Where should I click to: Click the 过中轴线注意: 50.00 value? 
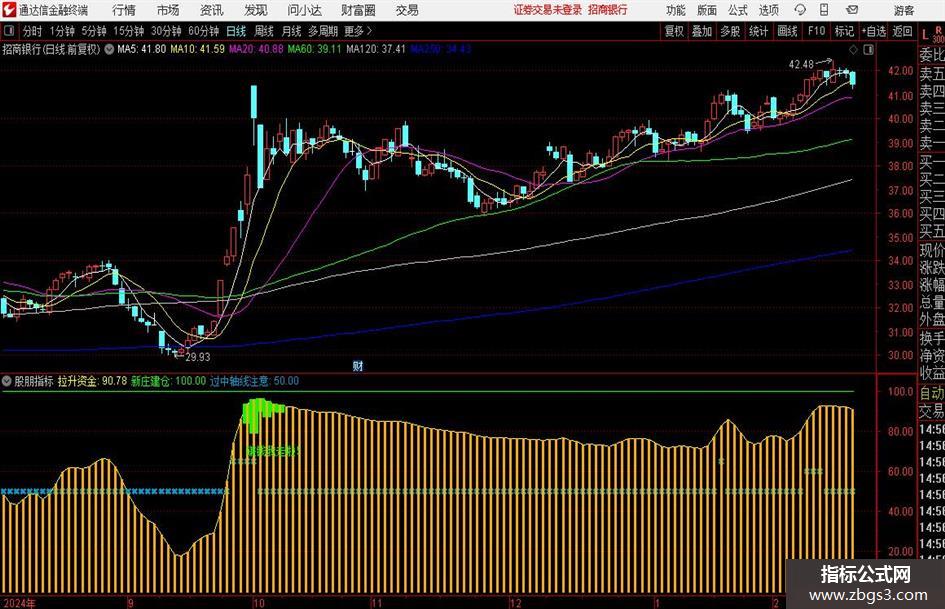(x=254, y=381)
